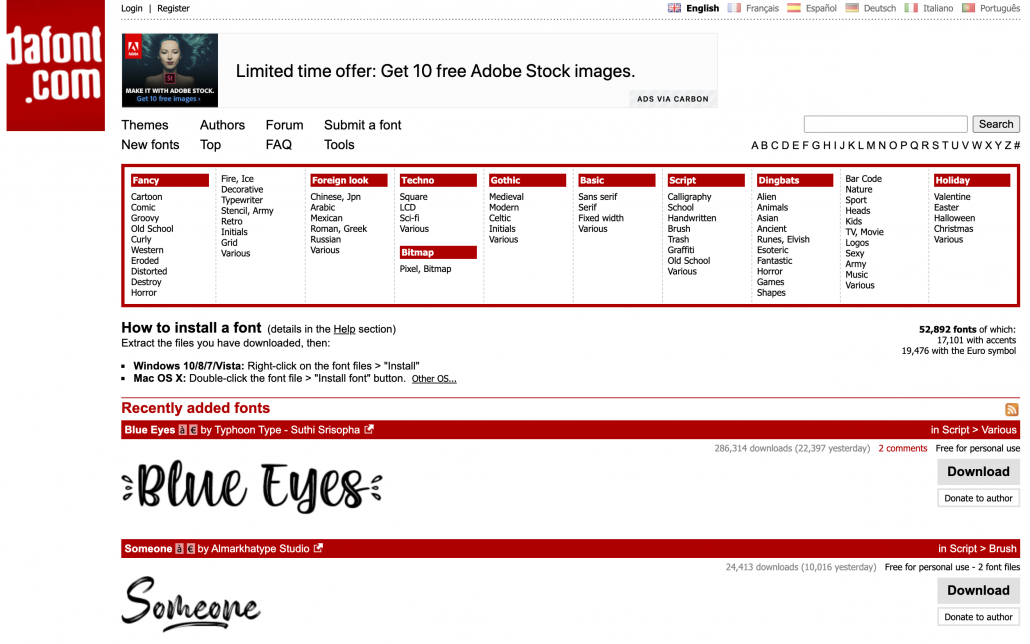Click the Spanish flag icon
Viewport: 1030px width, 644px height.
pyautogui.click(x=794, y=8)
